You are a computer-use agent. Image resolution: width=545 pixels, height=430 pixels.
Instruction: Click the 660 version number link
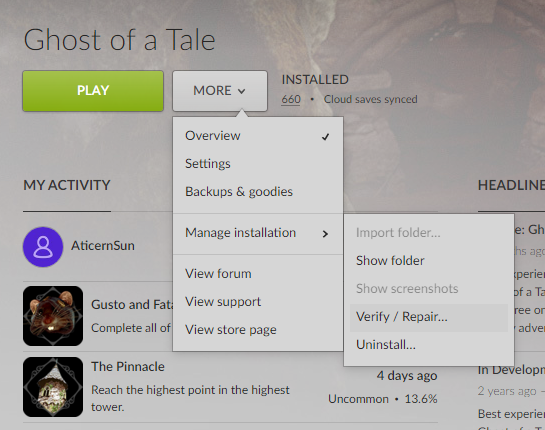click(291, 99)
